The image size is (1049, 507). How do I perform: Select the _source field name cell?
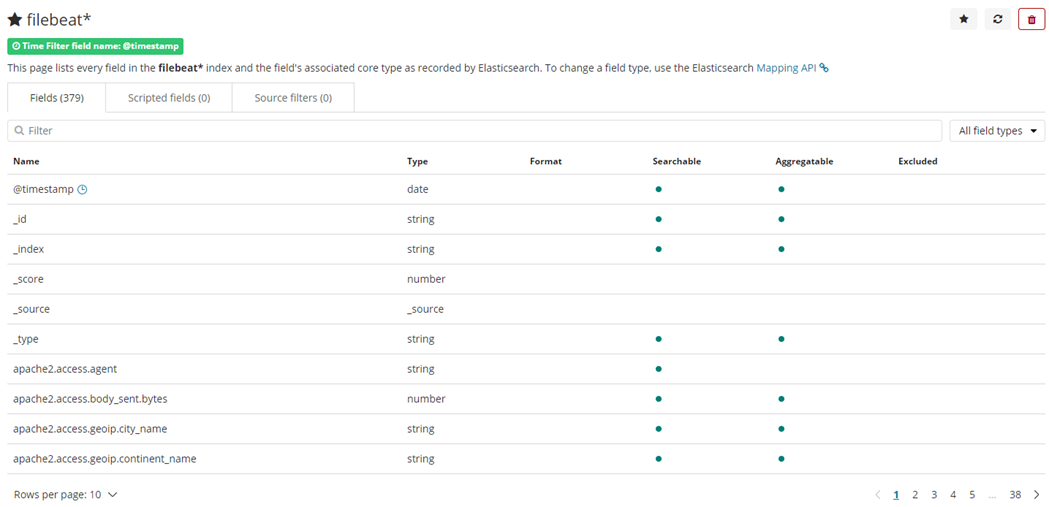31,309
